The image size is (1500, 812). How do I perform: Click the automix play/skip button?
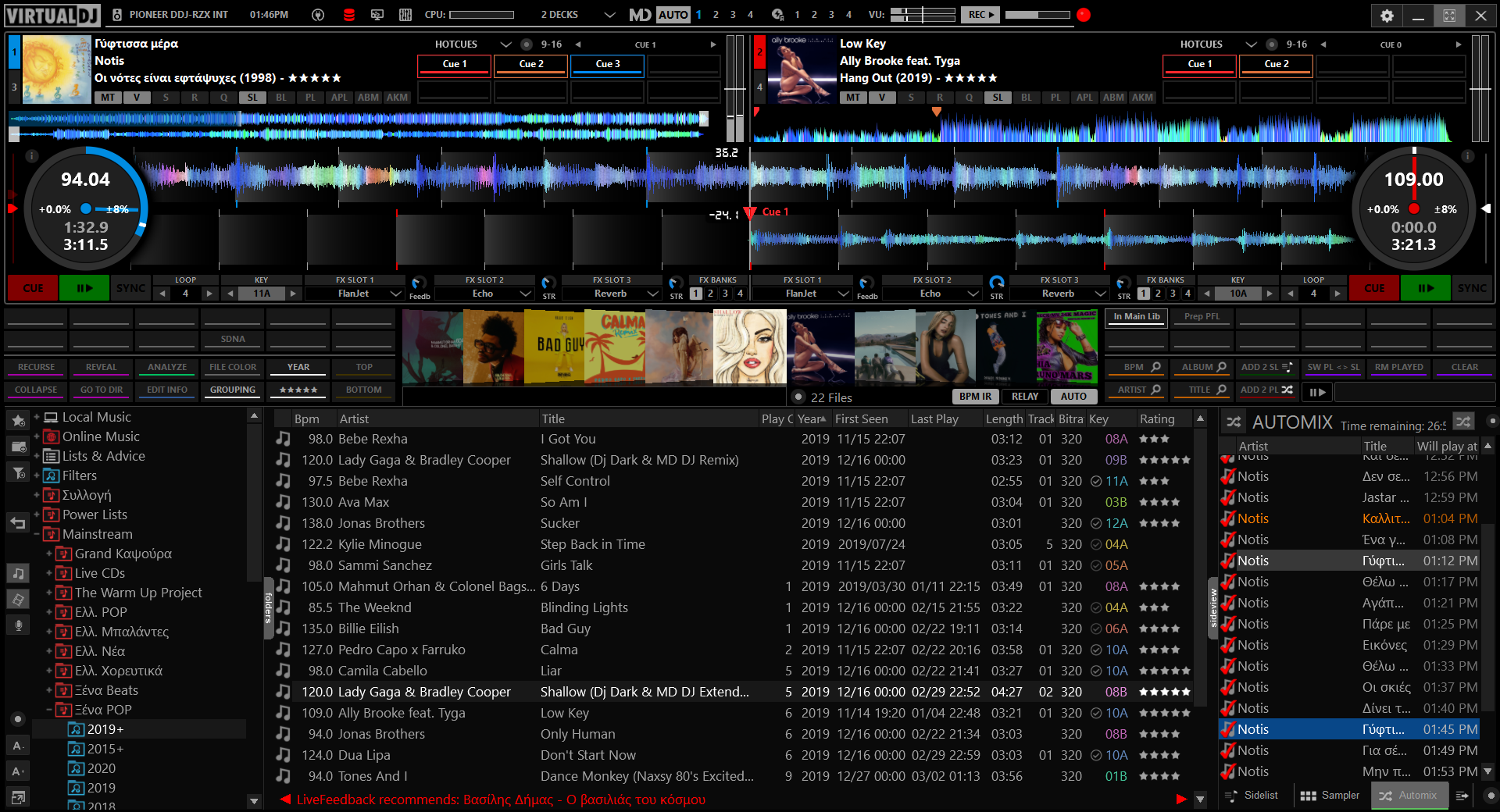pyautogui.click(x=1317, y=392)
